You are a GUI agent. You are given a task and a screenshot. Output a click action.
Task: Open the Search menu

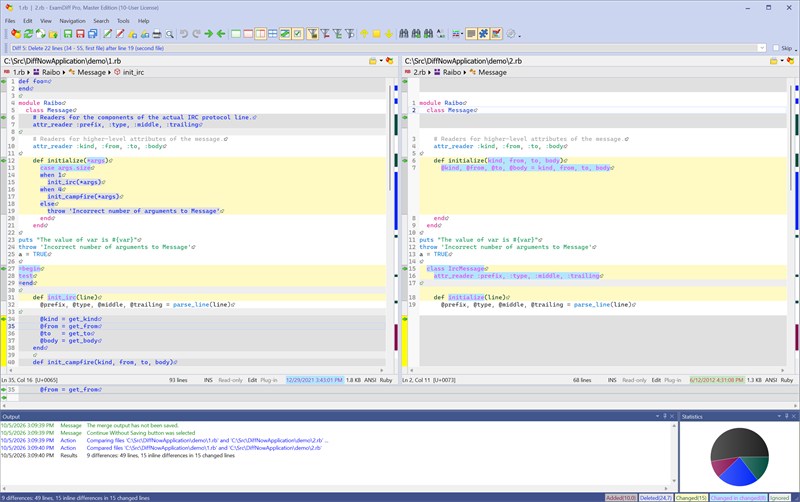(x=101, y=21)
